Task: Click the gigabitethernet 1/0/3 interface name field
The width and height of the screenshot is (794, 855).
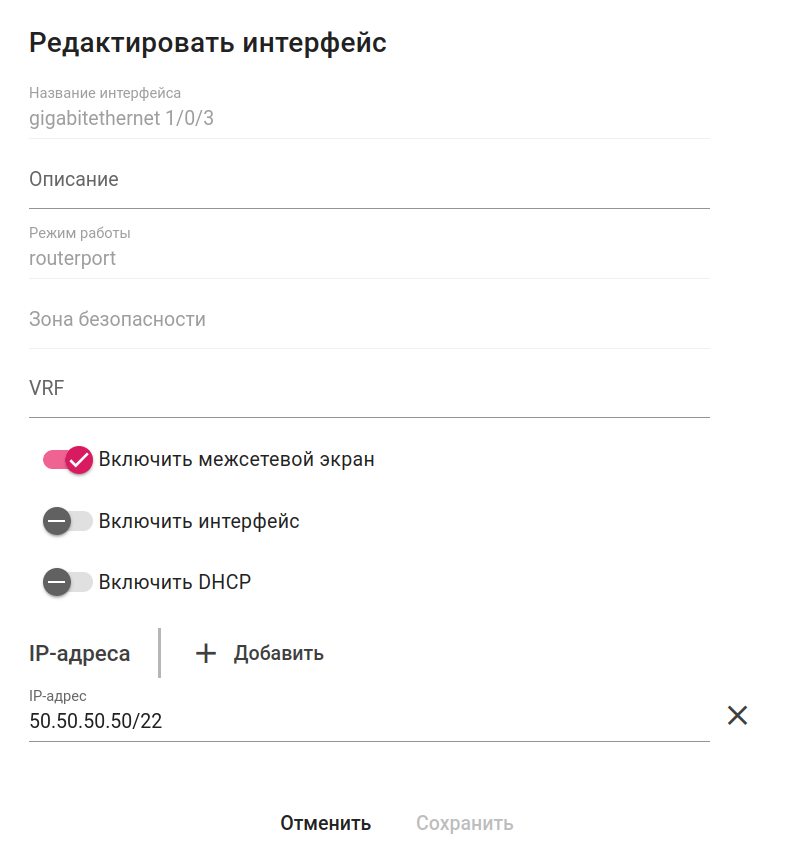Action: pyautogui.click(x=368, y=119)
